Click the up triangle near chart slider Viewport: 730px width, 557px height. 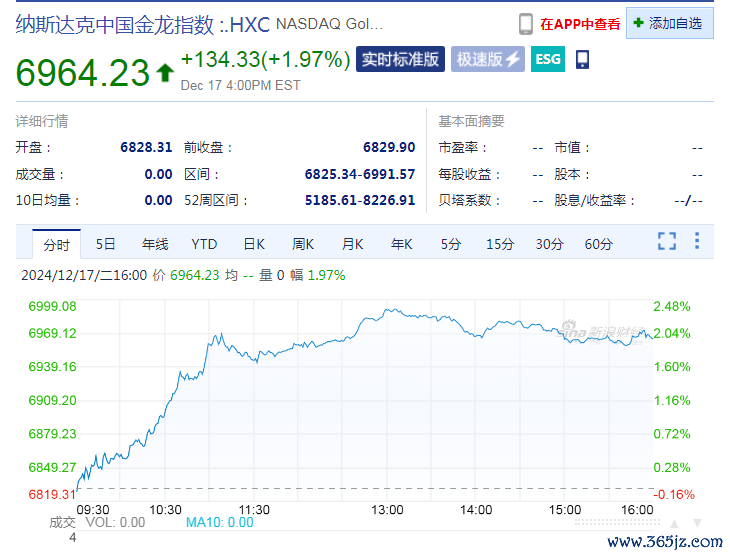(x=674, y=523)
